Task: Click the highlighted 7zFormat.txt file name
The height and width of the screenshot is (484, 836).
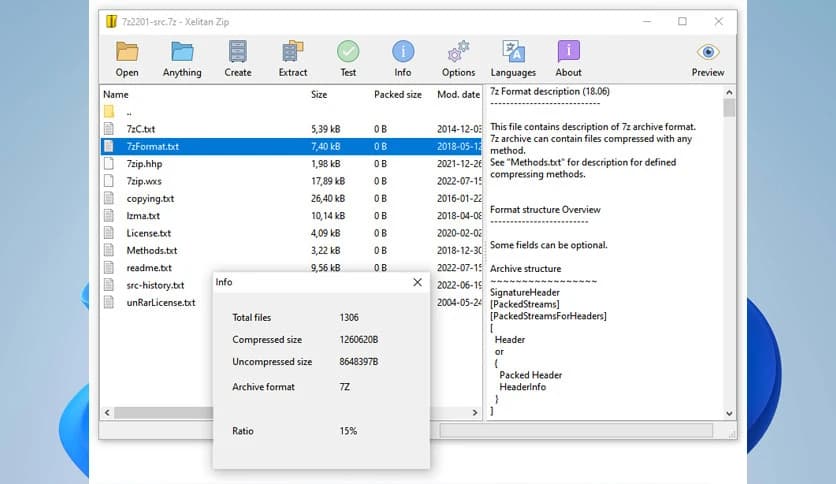Action: pos(152,146)
